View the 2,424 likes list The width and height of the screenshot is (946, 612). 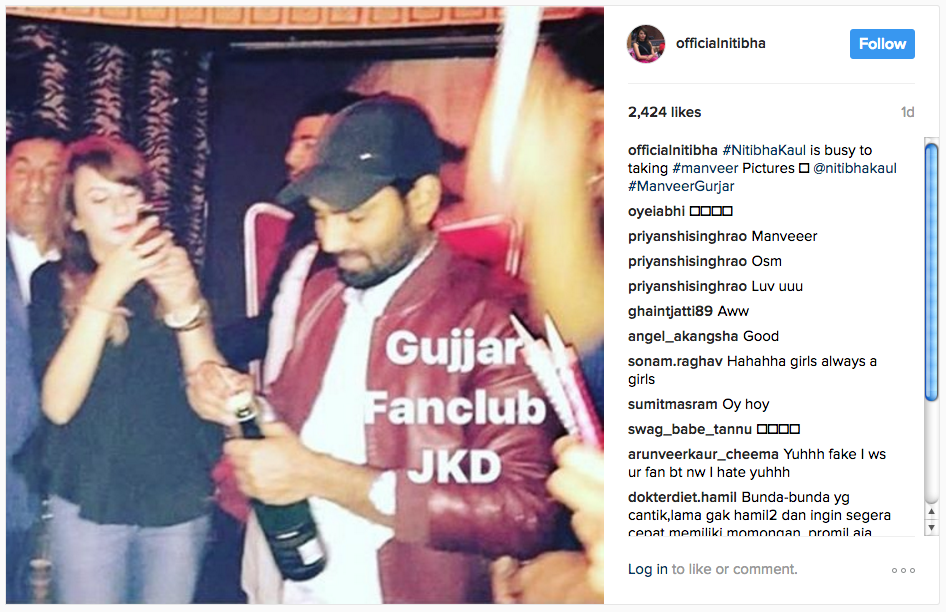(x=664, y=112)
